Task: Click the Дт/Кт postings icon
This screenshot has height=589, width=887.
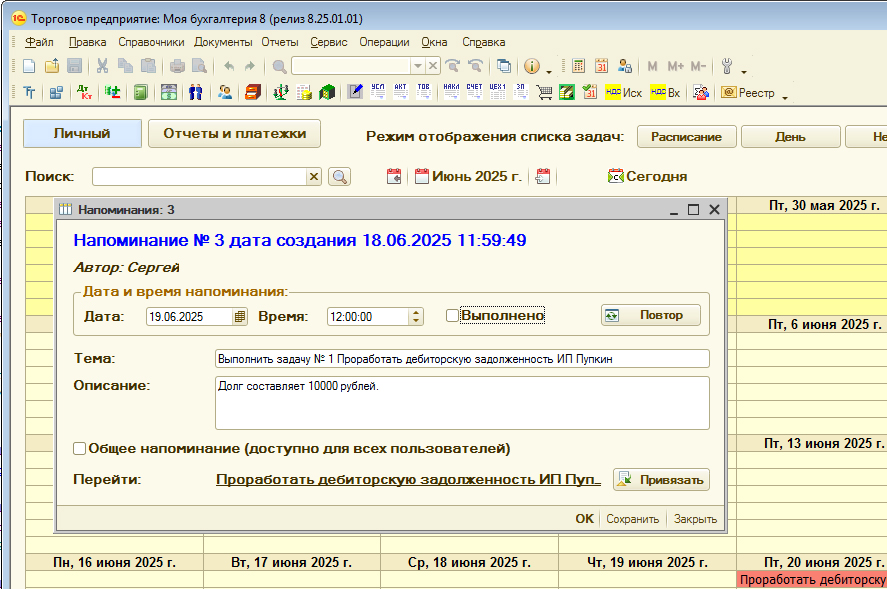Action: (x=84, y=93)
